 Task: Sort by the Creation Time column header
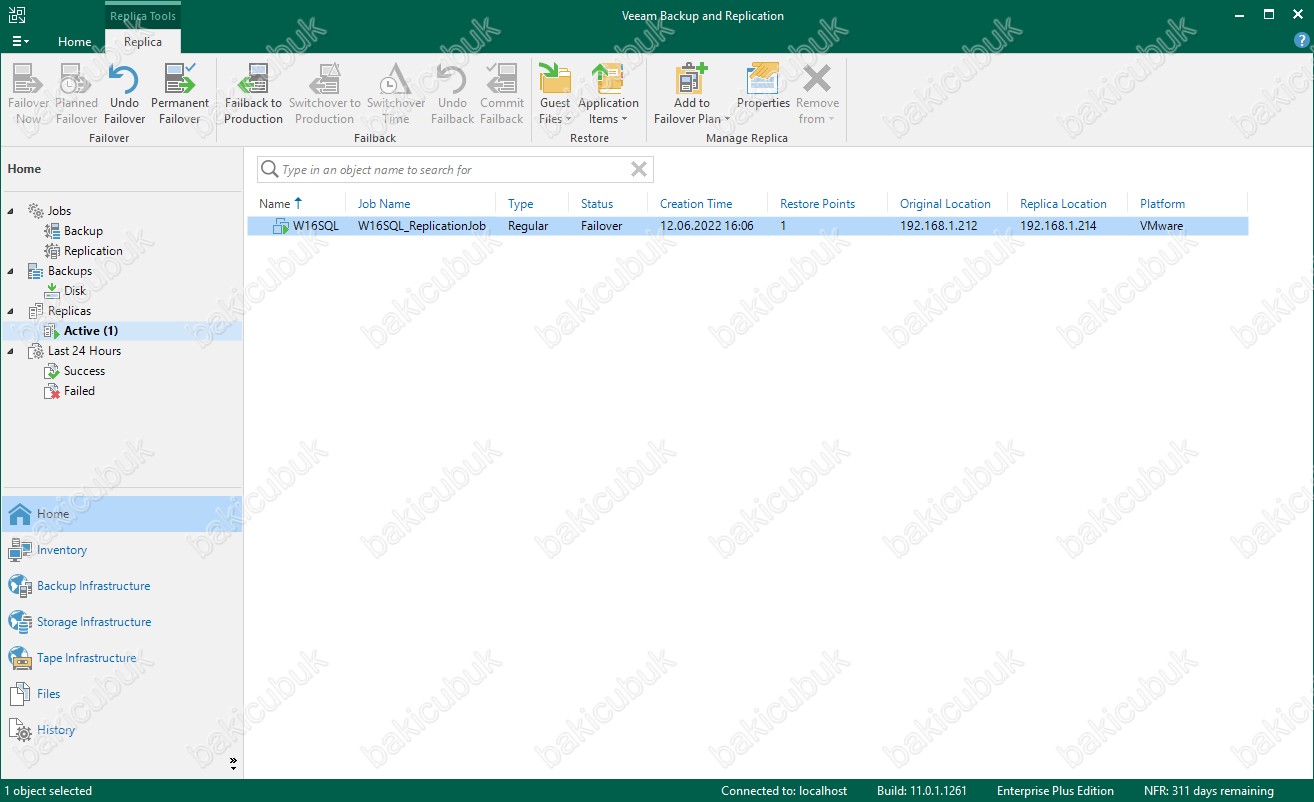696,204
